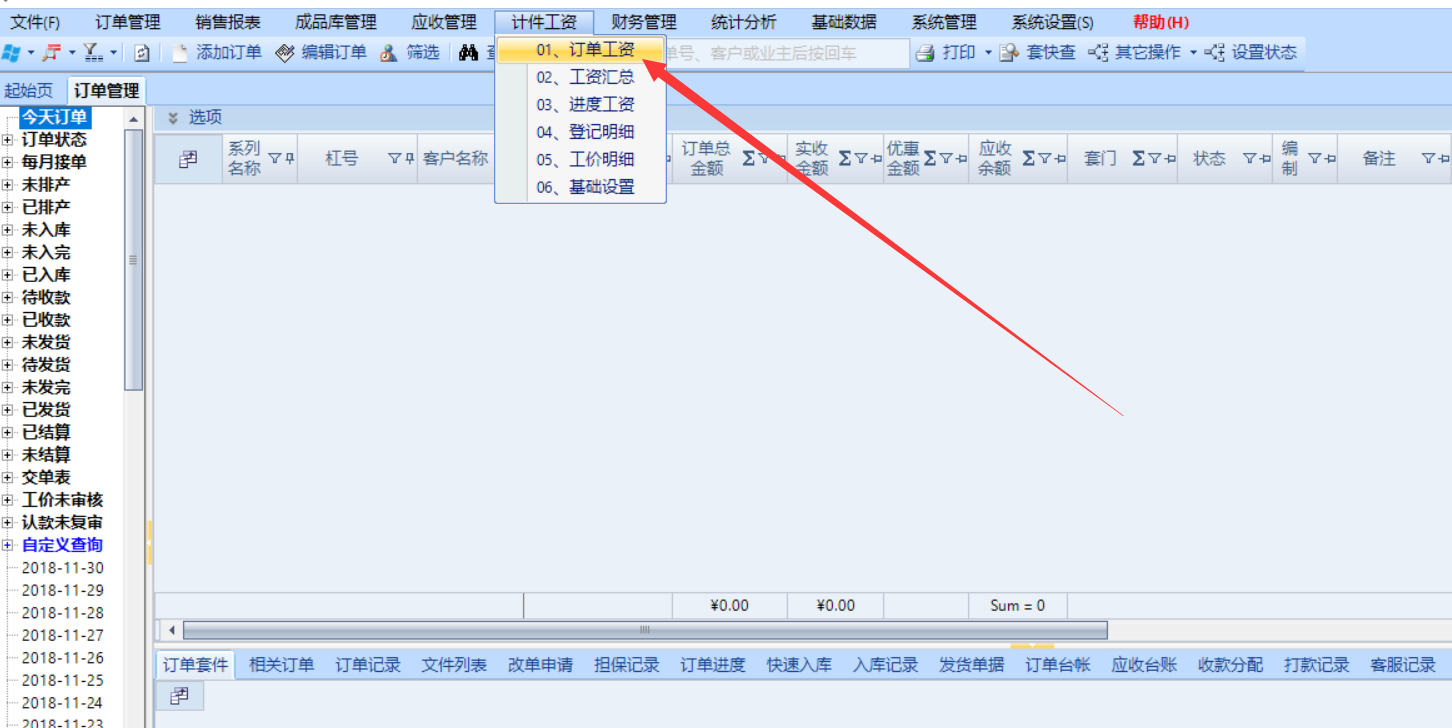Click the 套快查 quick search icon
The height and width of the screenshot is (728, 1452).
point(1009,53)
